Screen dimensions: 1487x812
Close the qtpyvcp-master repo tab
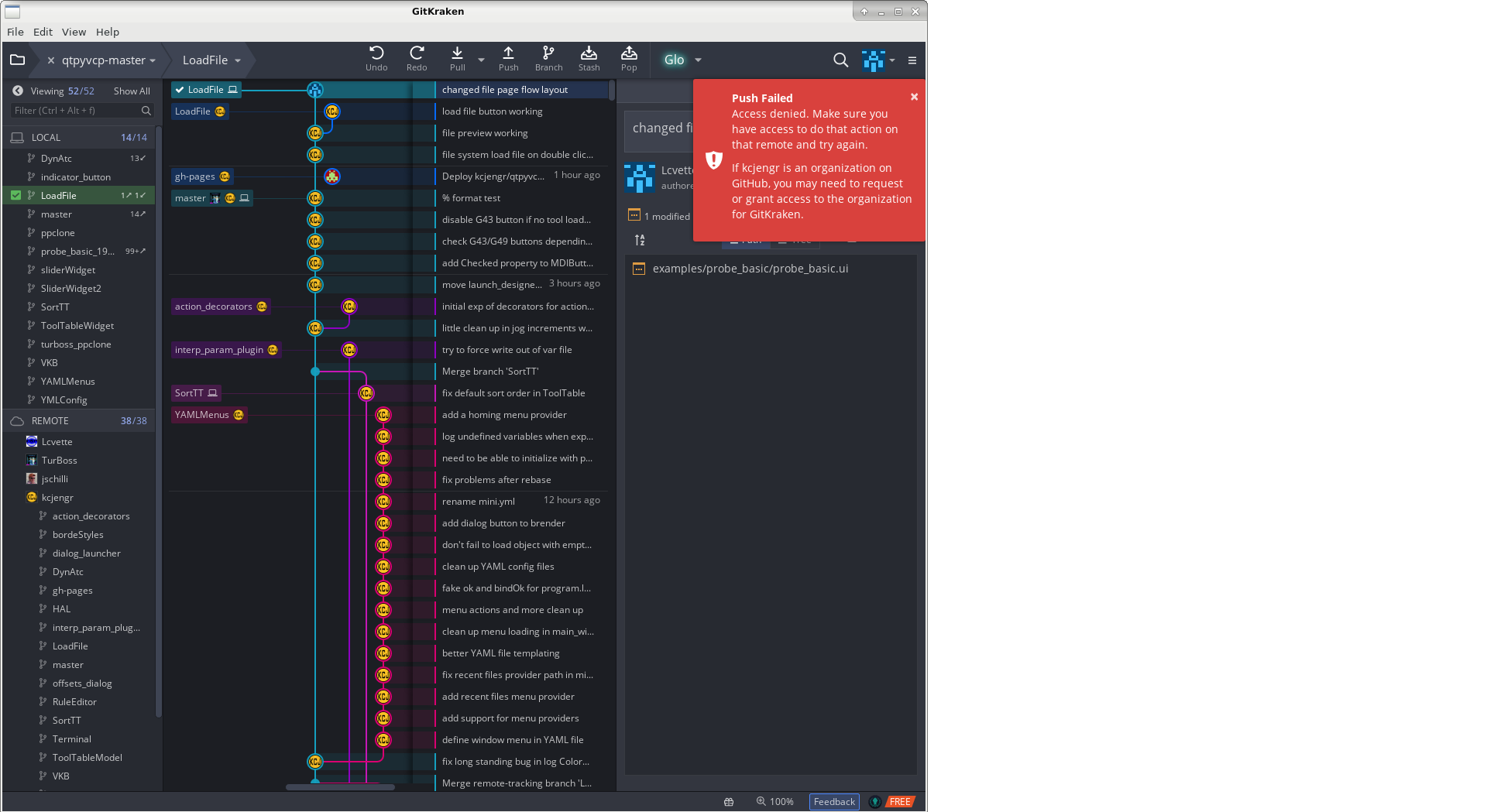tap(51, 60)
